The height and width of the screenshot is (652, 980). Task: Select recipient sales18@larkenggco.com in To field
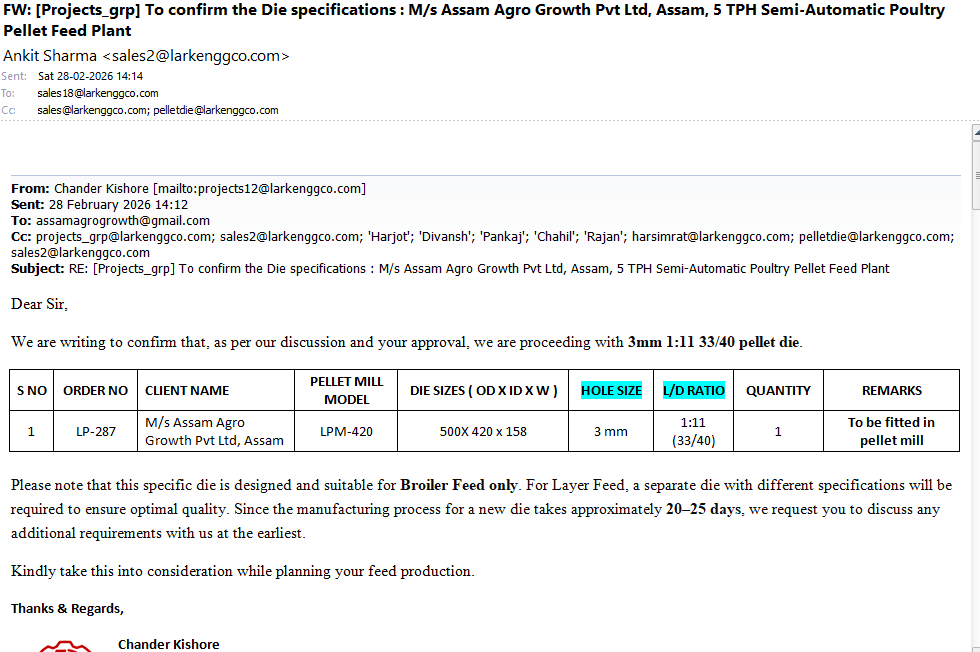pyautogui.click(x=98, y=93)
